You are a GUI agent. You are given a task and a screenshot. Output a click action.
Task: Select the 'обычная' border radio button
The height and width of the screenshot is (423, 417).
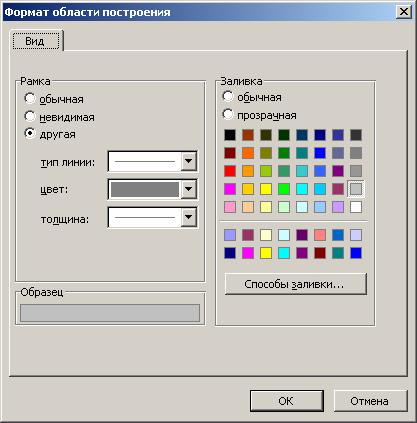(30, 98)
